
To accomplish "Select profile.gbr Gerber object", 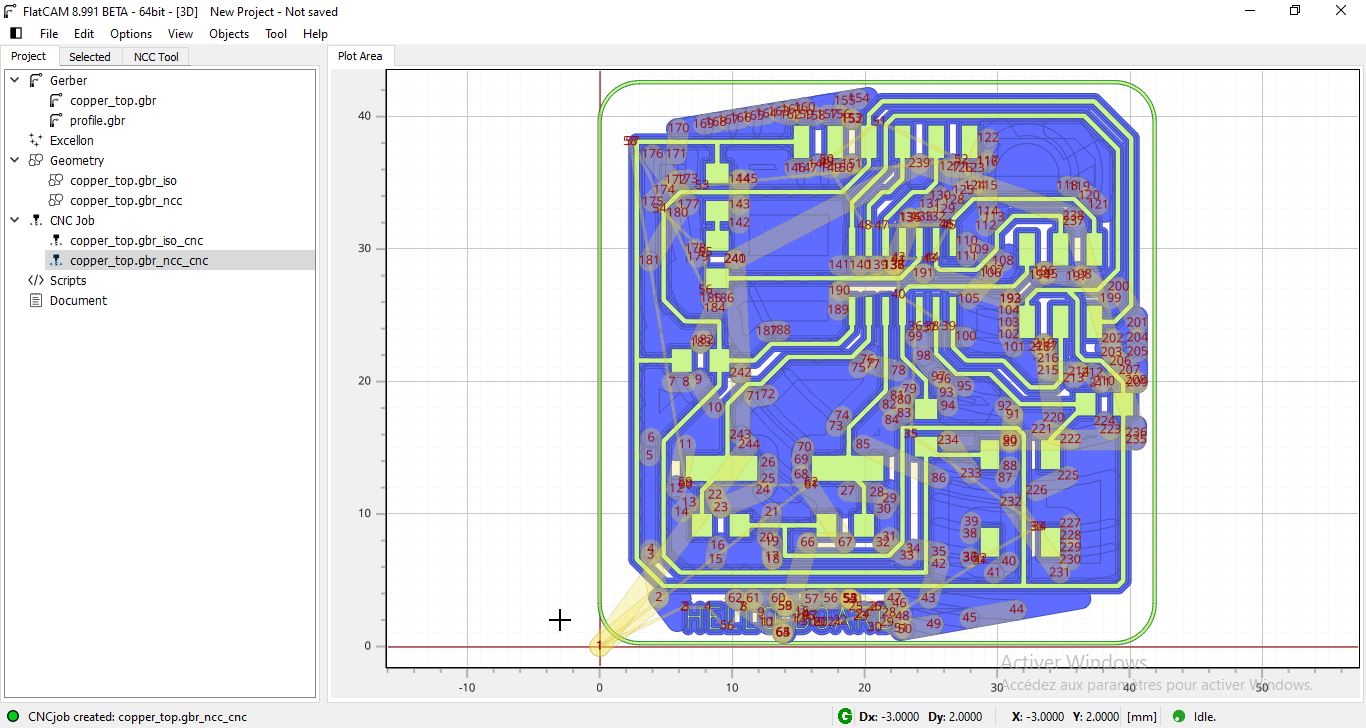I will tap(98, 120).
